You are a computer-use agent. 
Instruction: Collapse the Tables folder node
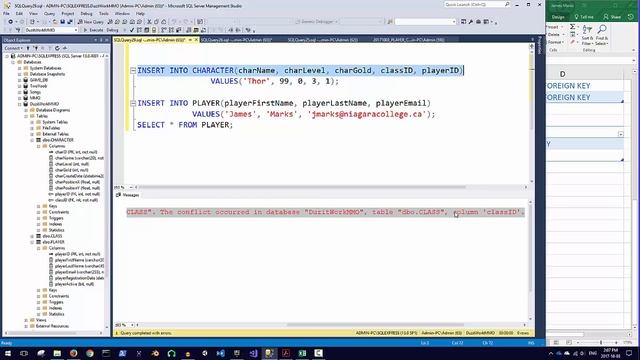[x=26, y=116]
